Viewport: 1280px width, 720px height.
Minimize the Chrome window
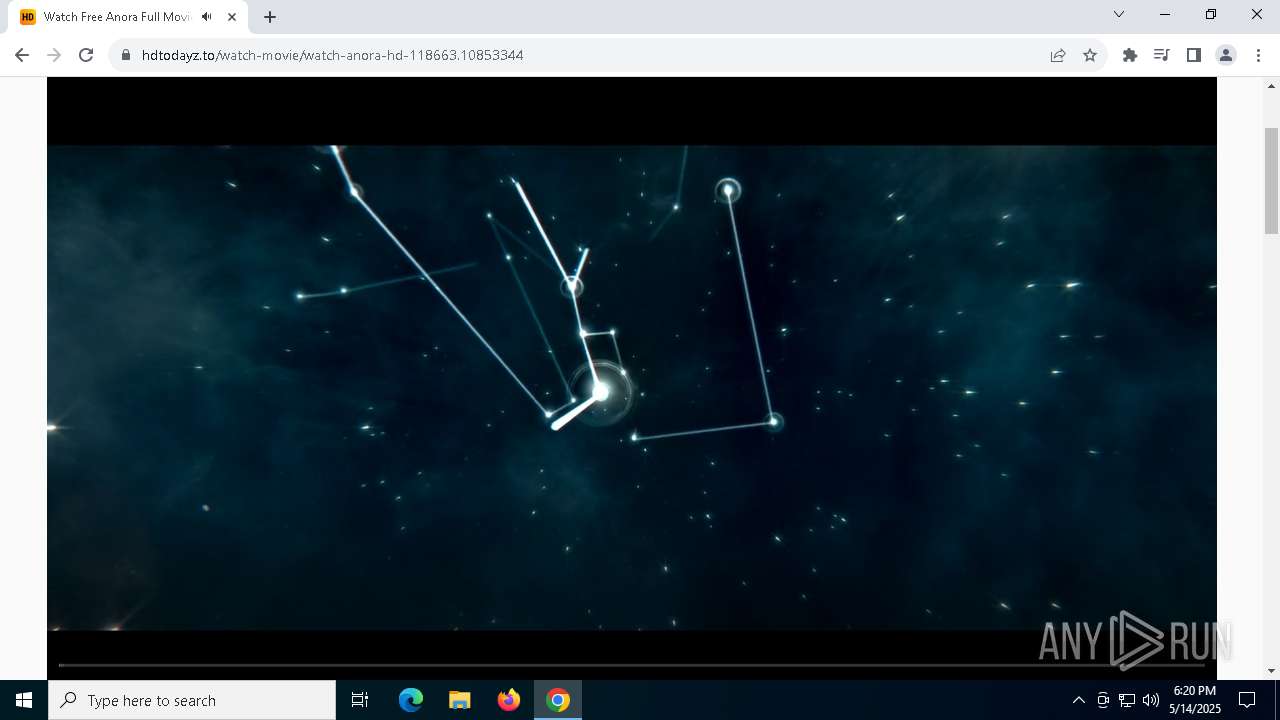[1165, 14]
